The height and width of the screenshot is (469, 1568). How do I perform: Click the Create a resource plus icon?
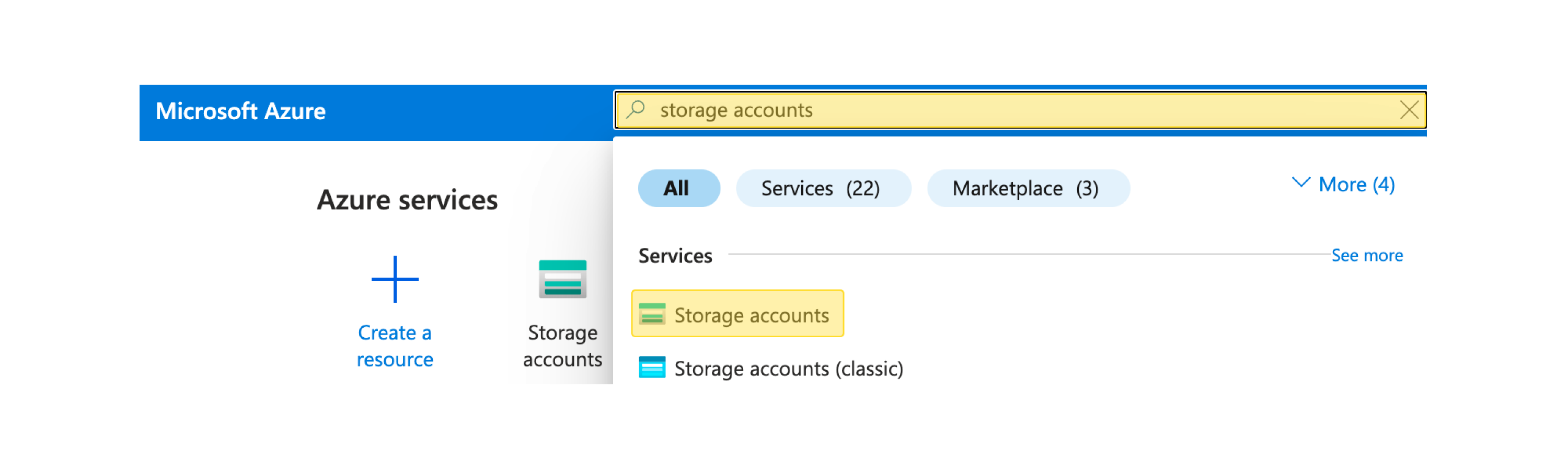click(395, 279)
